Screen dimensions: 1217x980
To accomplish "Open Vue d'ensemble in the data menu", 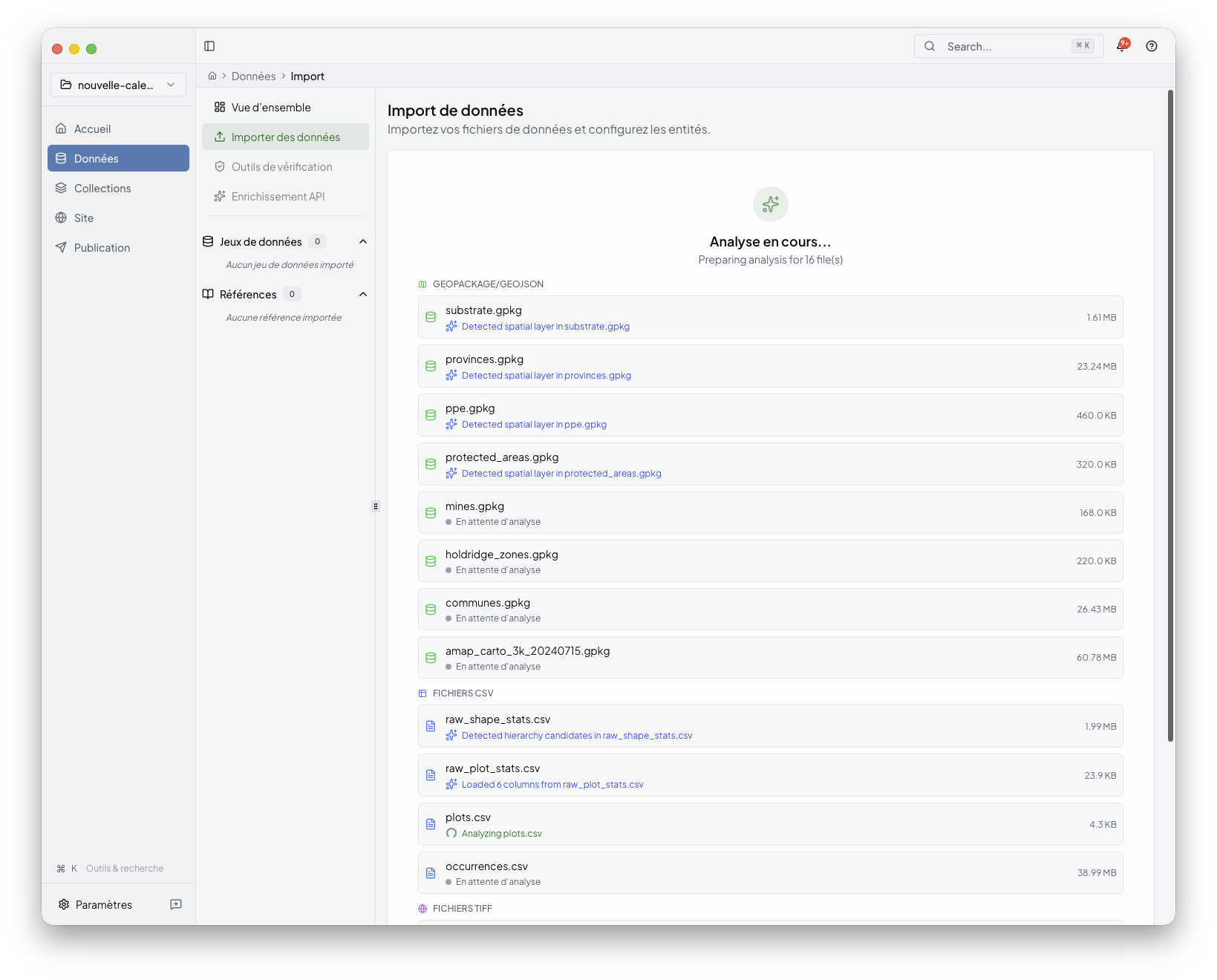I will [x=271, y=107].
